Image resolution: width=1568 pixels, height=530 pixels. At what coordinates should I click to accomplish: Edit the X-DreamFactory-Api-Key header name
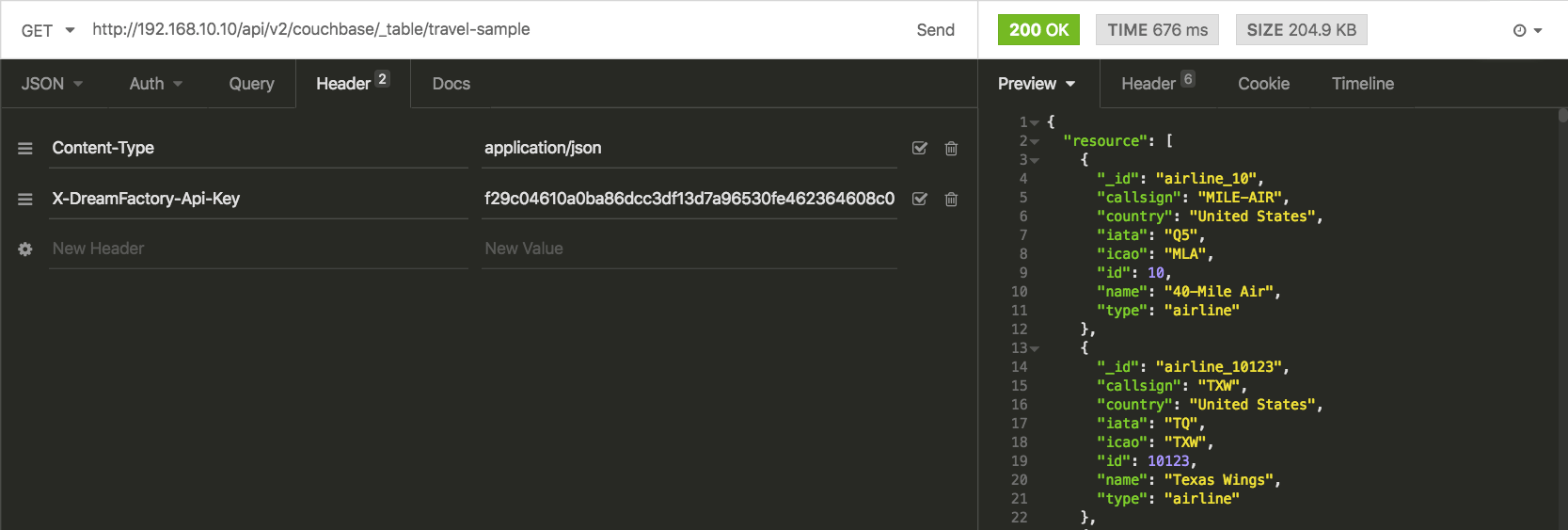click(259, 199)
